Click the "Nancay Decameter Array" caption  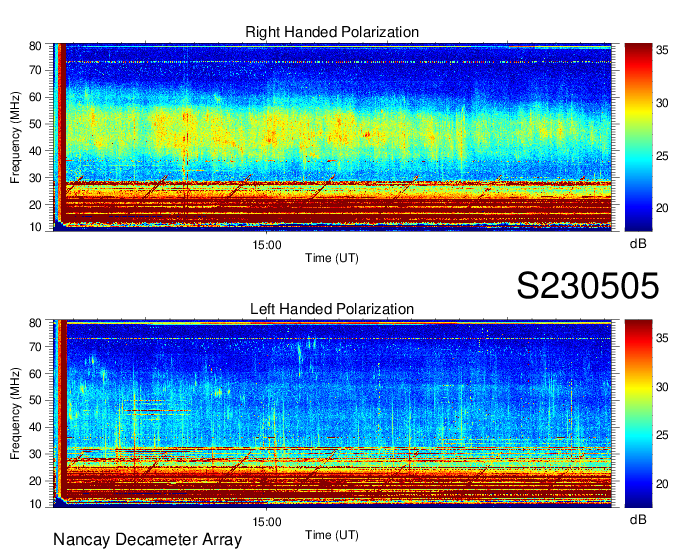point(147,540)
